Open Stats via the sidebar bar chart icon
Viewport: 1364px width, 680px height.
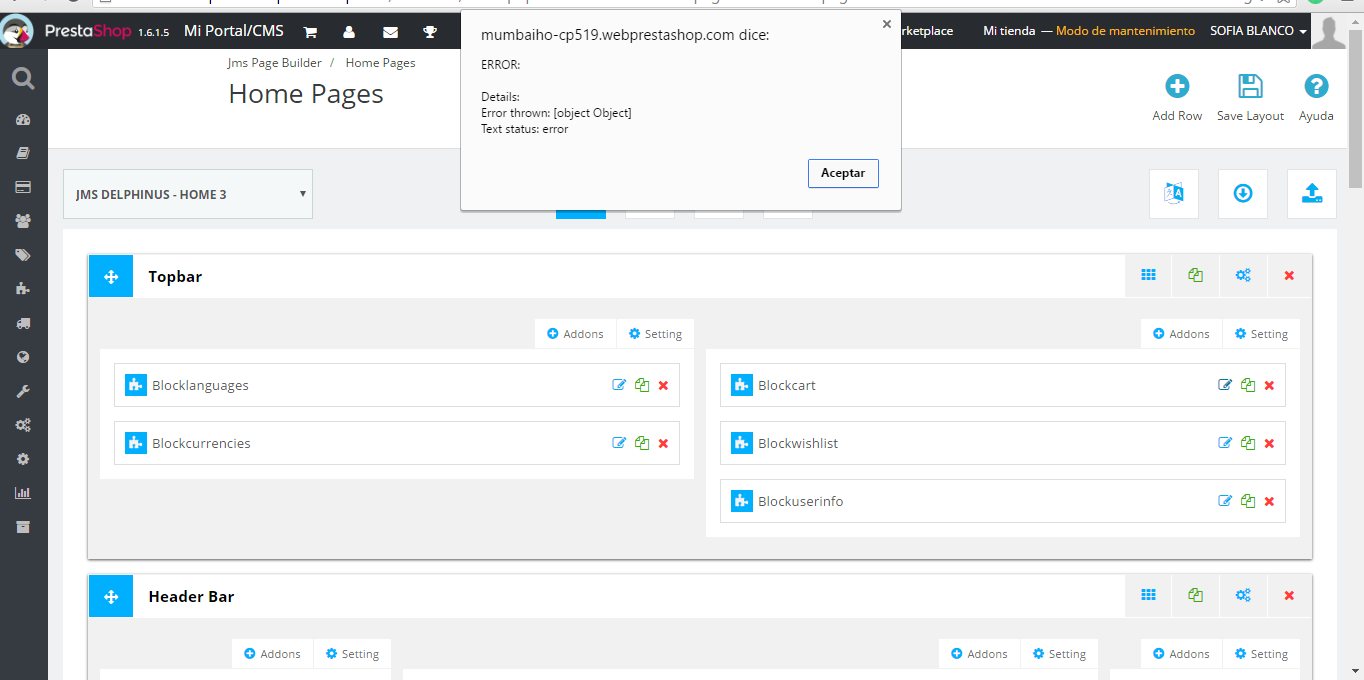click(x=23, y=493)
